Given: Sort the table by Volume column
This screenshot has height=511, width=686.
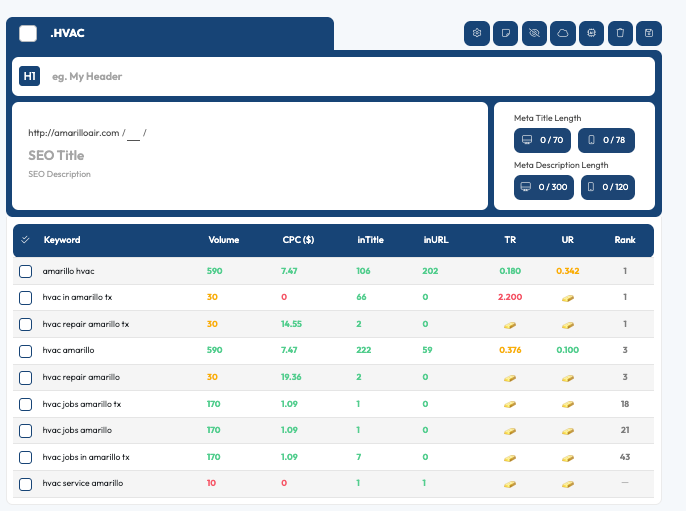Looking at the screenshot, I should [223, 240].
